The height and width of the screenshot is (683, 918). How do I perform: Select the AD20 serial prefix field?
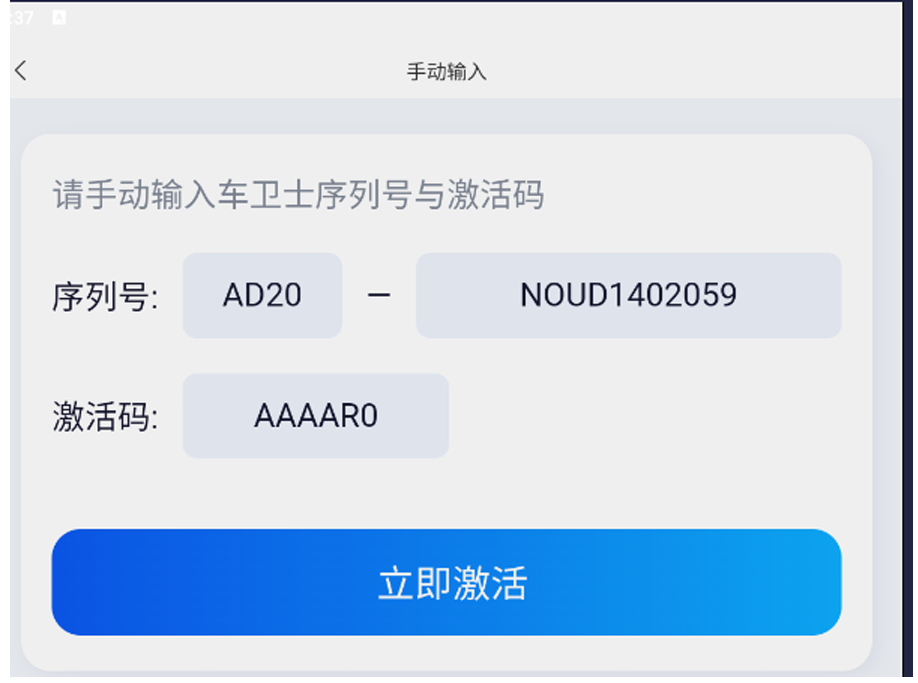262,295
